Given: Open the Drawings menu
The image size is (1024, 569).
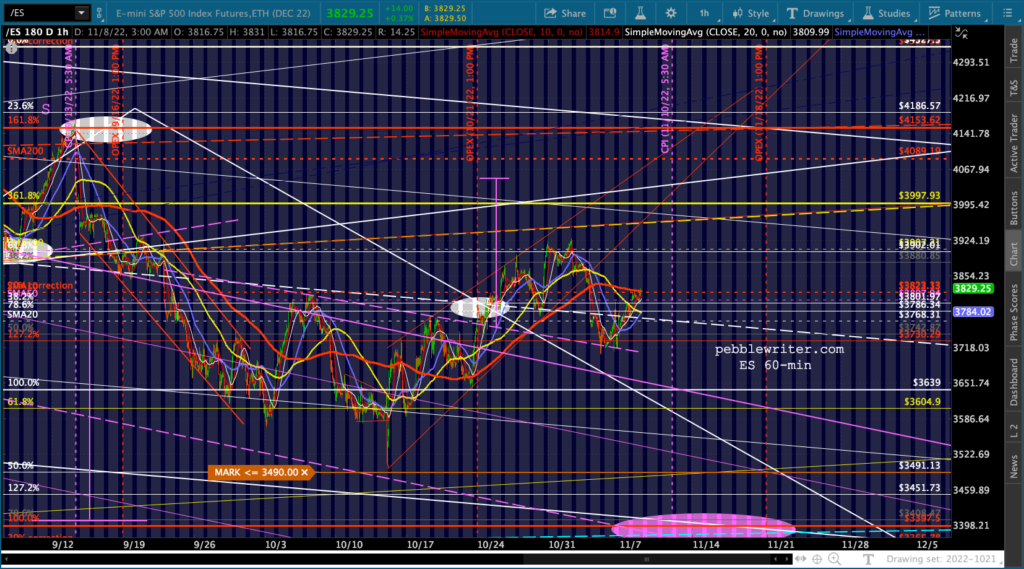Looking at the screenshot, I should pyautogui.click(x=816, y=13).
